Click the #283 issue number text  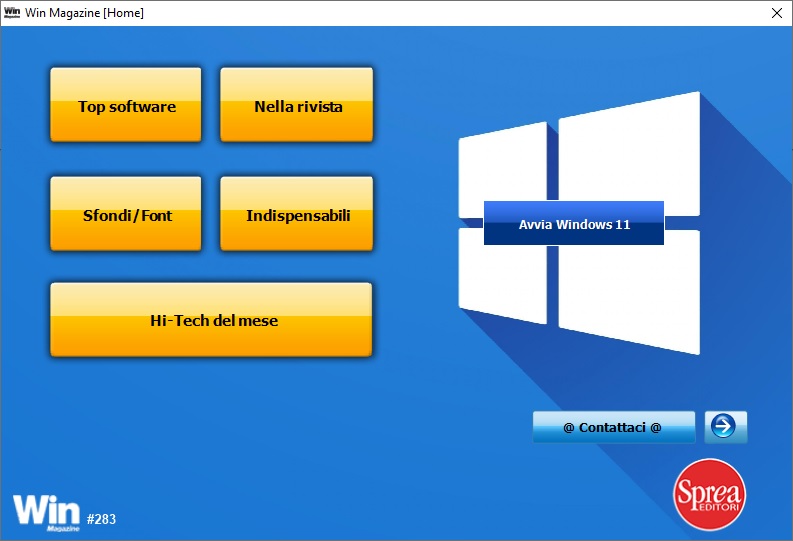coord(101,519)
